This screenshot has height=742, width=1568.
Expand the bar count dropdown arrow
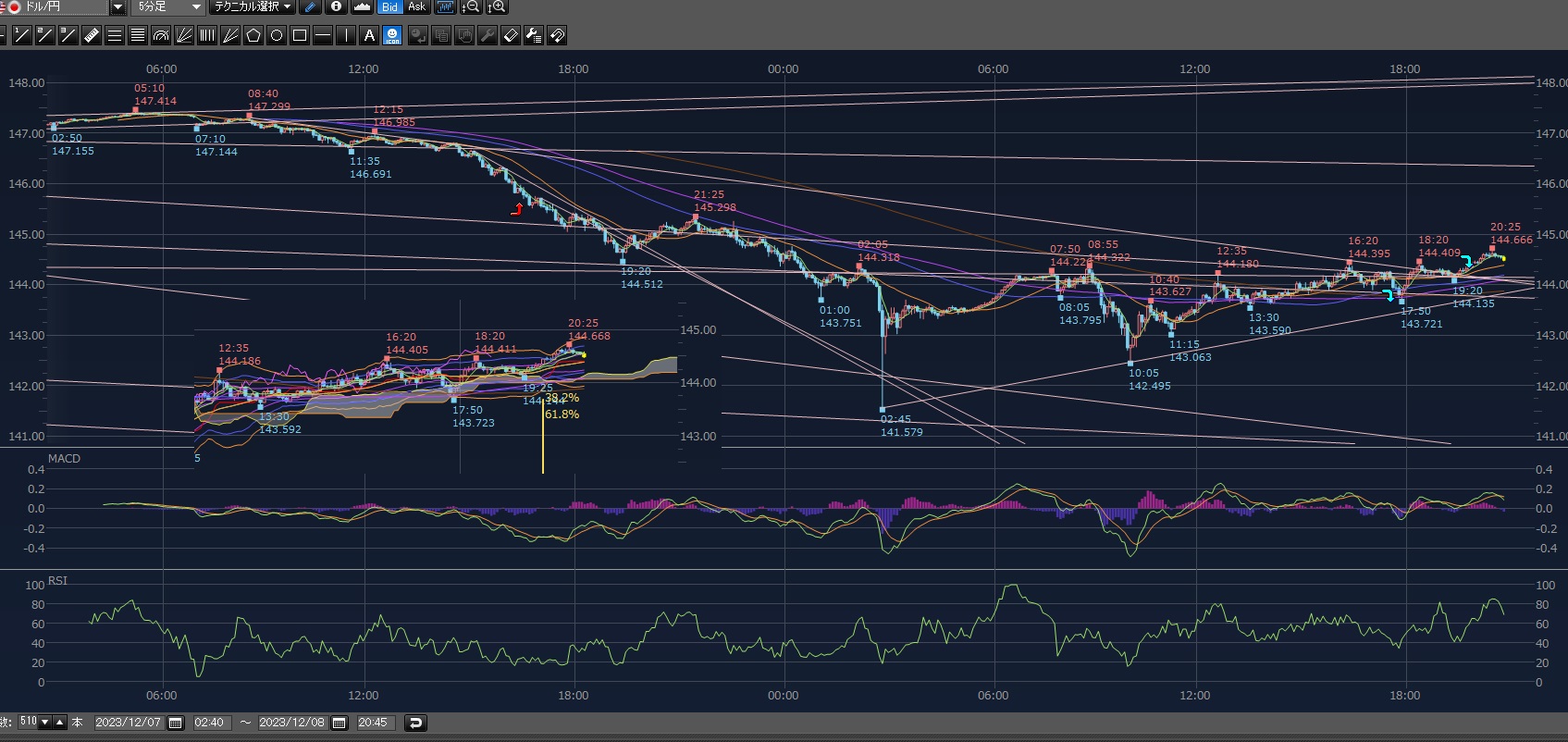[x=45, y=723]
